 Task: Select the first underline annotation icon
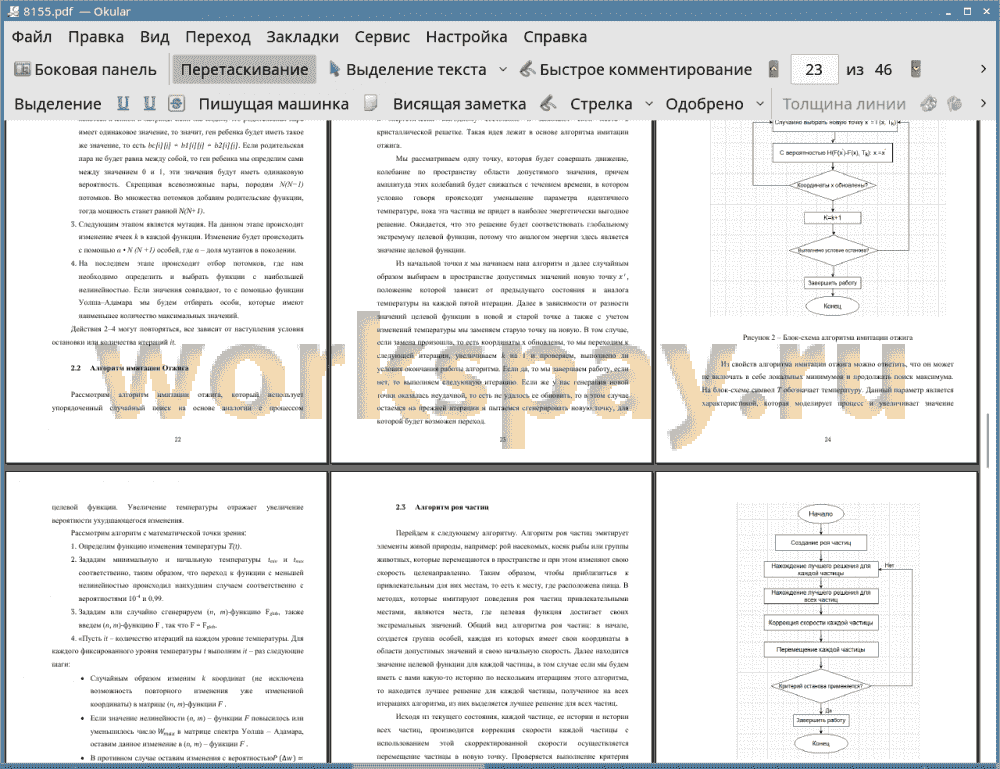click(123, 103)
